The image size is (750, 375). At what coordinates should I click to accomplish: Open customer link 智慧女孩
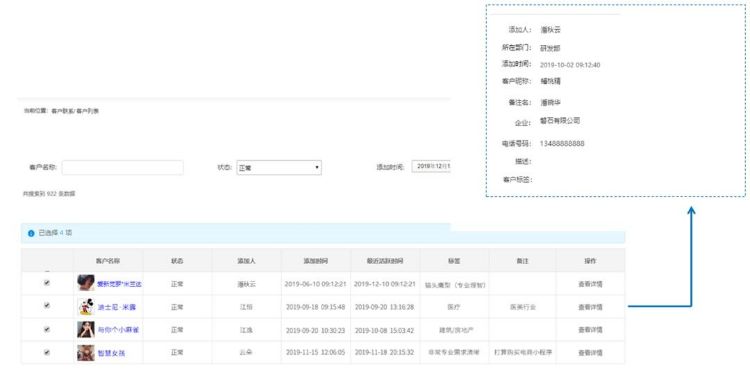111,353
